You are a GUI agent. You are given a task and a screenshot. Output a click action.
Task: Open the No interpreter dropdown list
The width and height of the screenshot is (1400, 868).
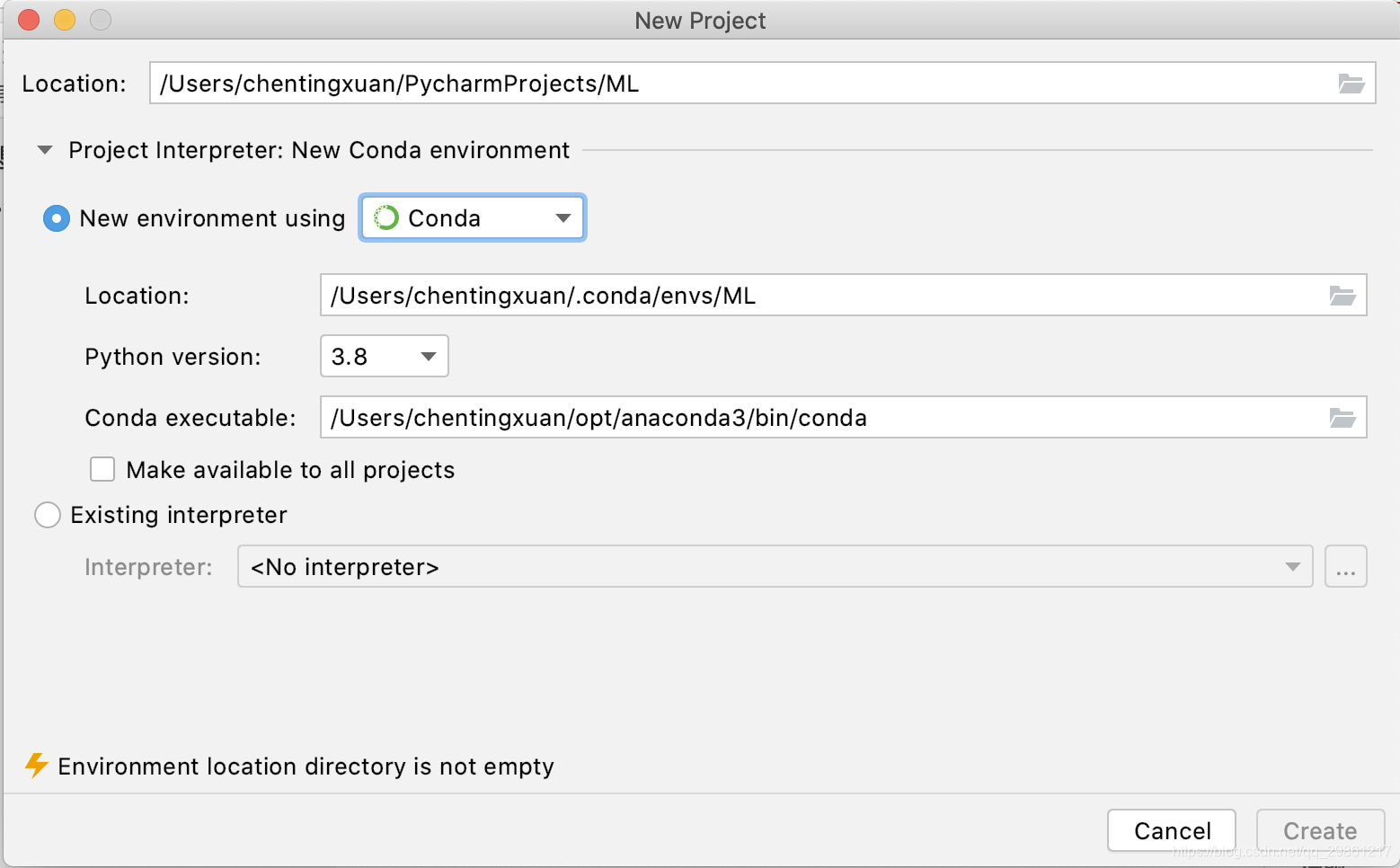(775, 567)
